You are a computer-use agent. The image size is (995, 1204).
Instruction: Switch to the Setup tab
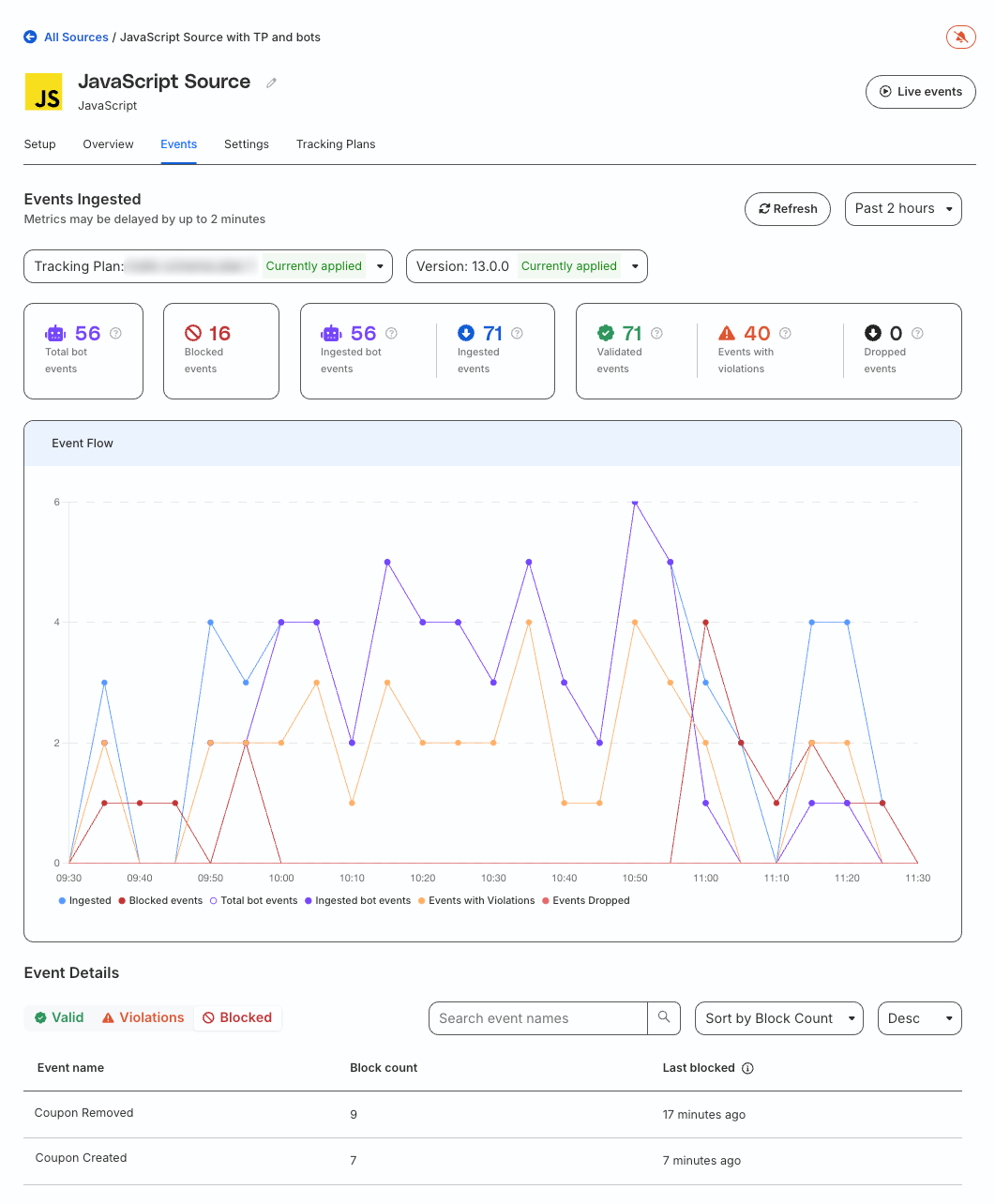pyautogui.click(x=40, y=144)
